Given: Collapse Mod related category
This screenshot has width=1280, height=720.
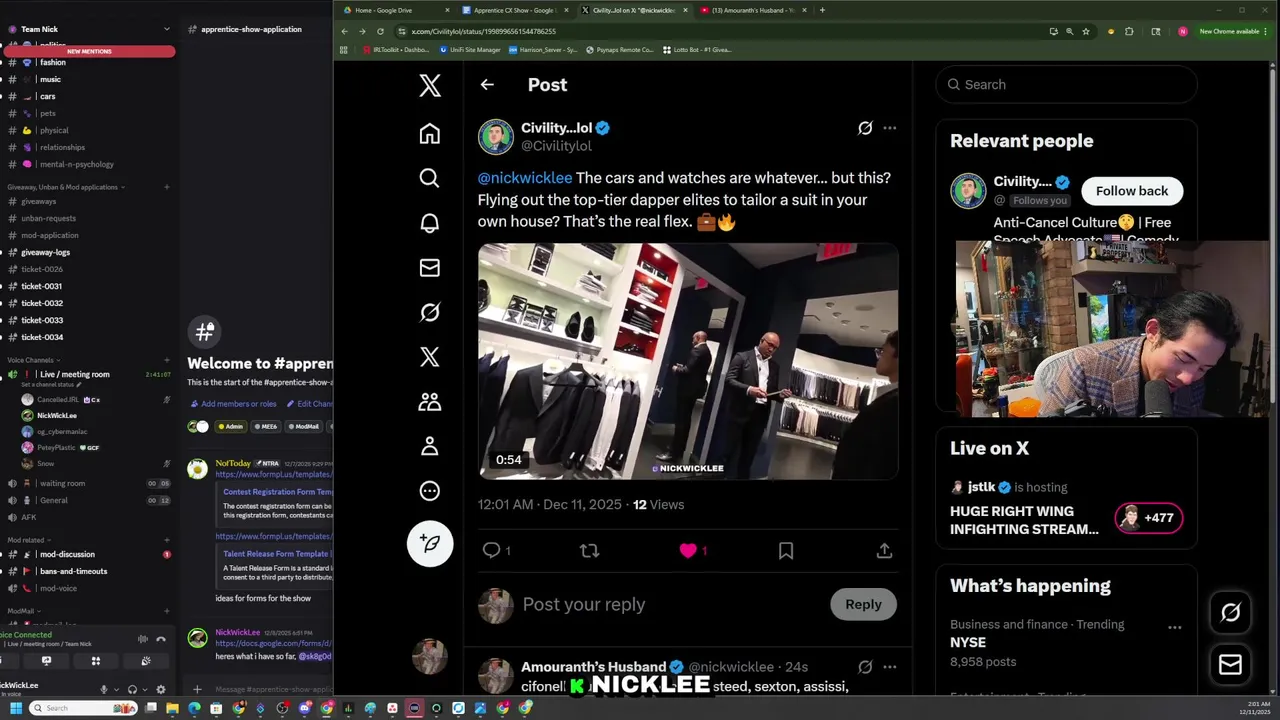Looking at the screenshot, I should pyautogui.click(x=27, y=540).
